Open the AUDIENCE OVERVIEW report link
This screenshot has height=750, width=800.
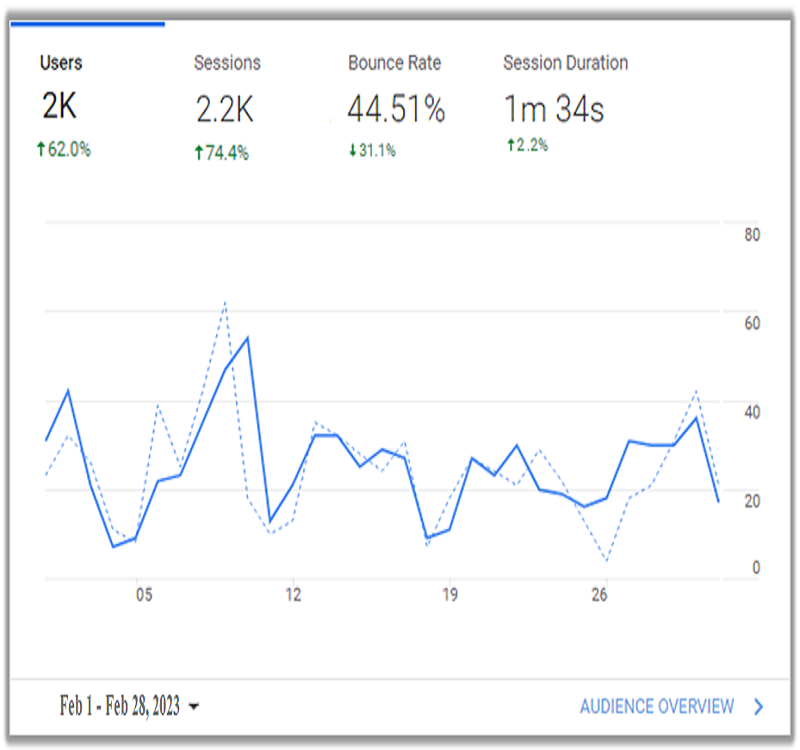click(x=657, y=707)
